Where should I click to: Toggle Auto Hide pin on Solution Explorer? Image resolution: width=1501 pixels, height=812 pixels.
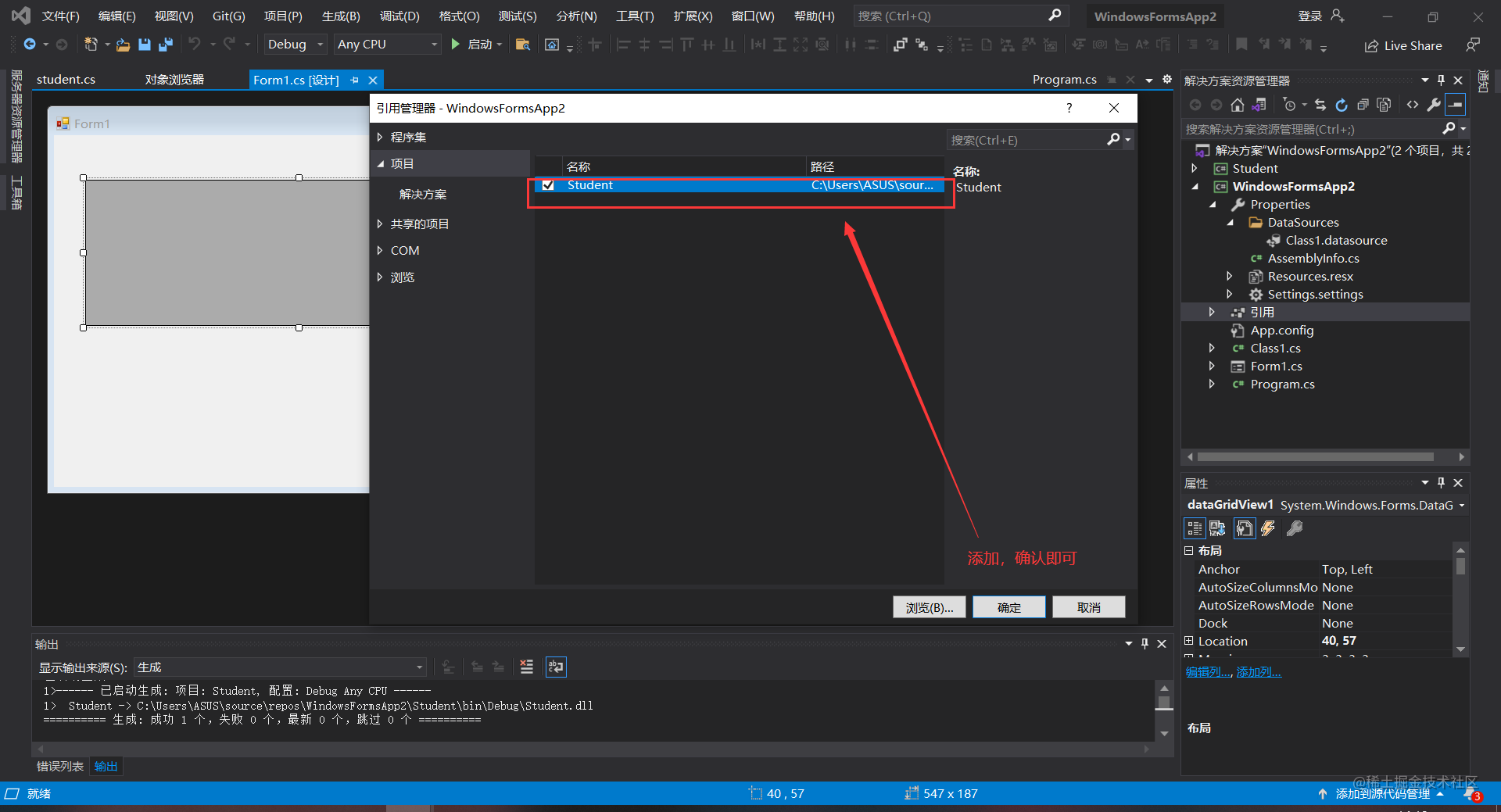tap(1442, 80)
